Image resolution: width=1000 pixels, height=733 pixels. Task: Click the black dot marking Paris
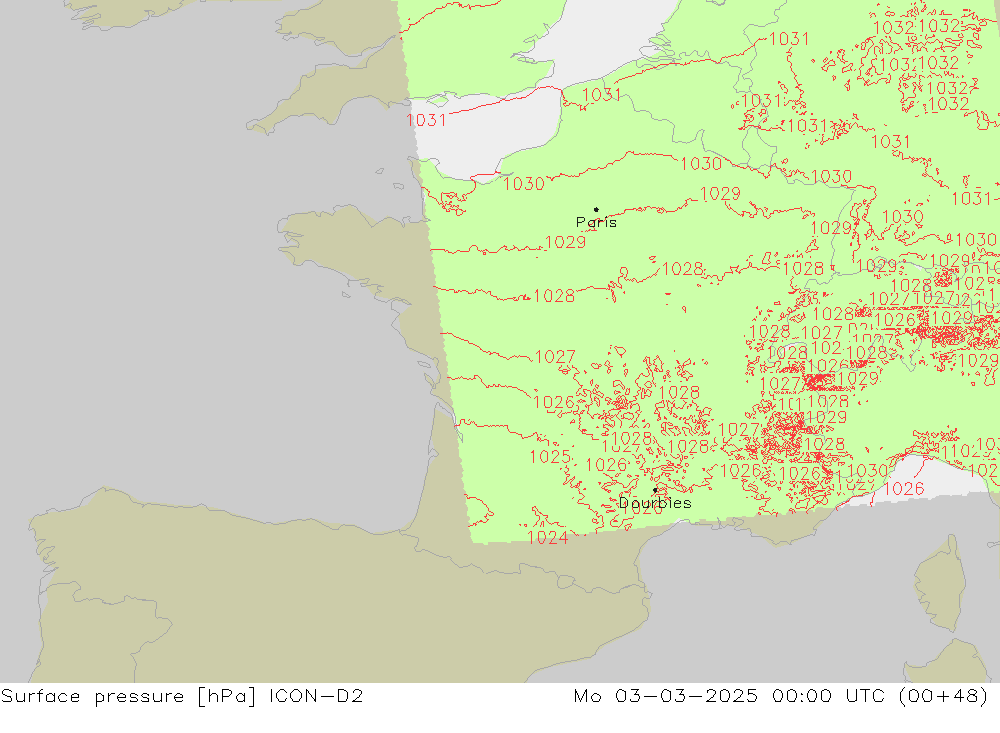(596, 209)
